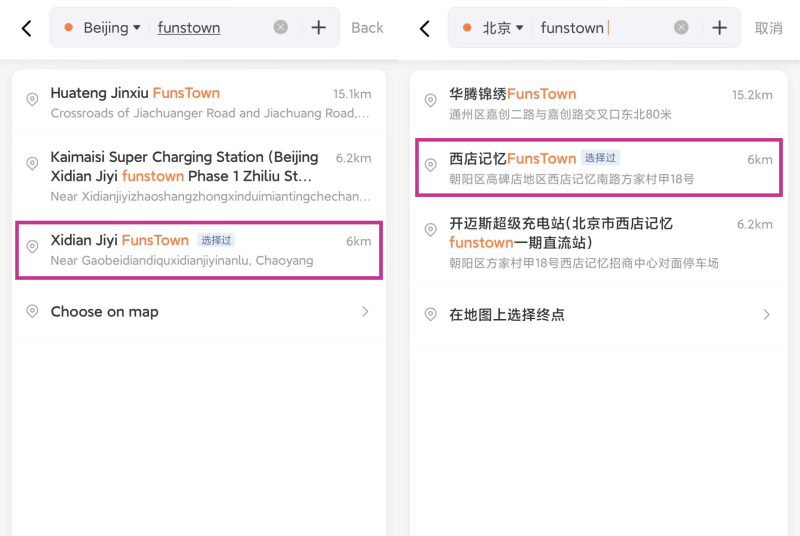
Task: Click the chevron on 在地图上选择终点
Action: point(766,315)
